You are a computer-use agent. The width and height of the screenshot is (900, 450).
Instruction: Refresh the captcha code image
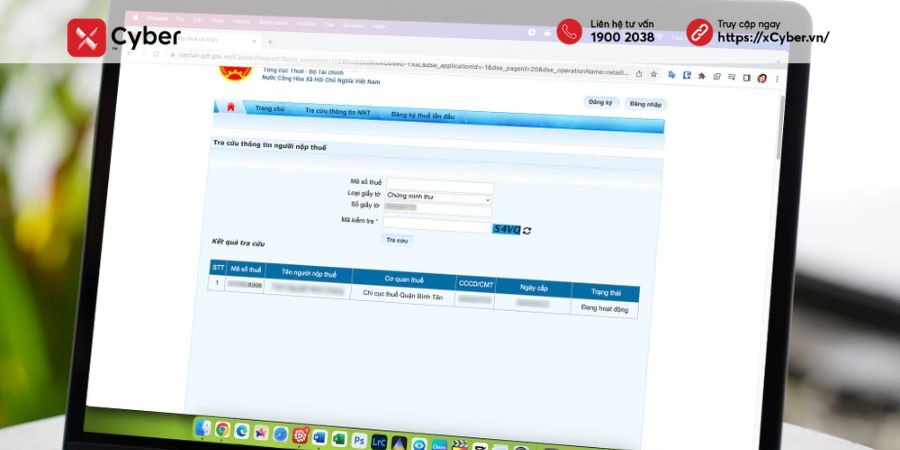(527, 230)
